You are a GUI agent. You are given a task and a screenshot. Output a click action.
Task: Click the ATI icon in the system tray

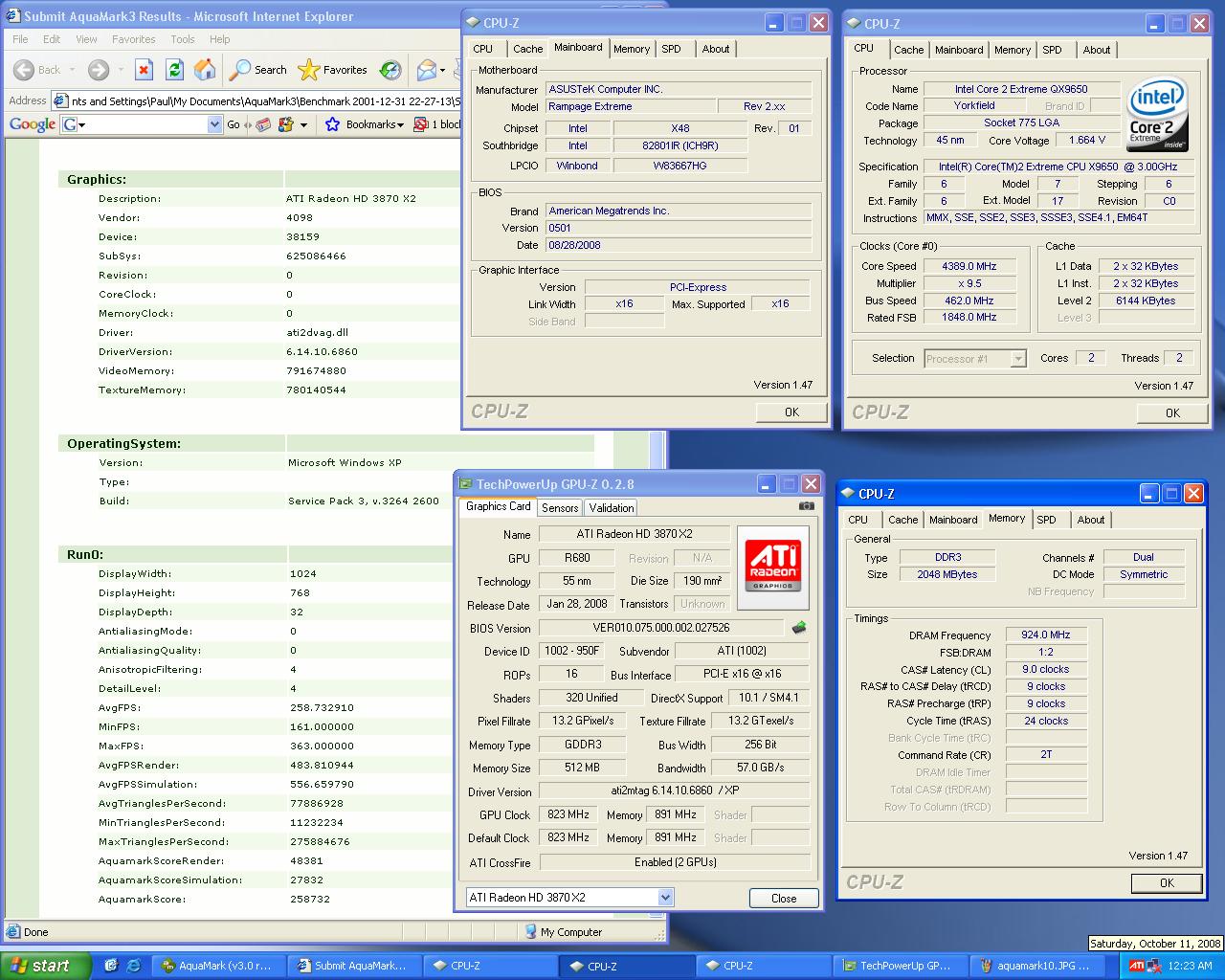[x=1137, y=966]
